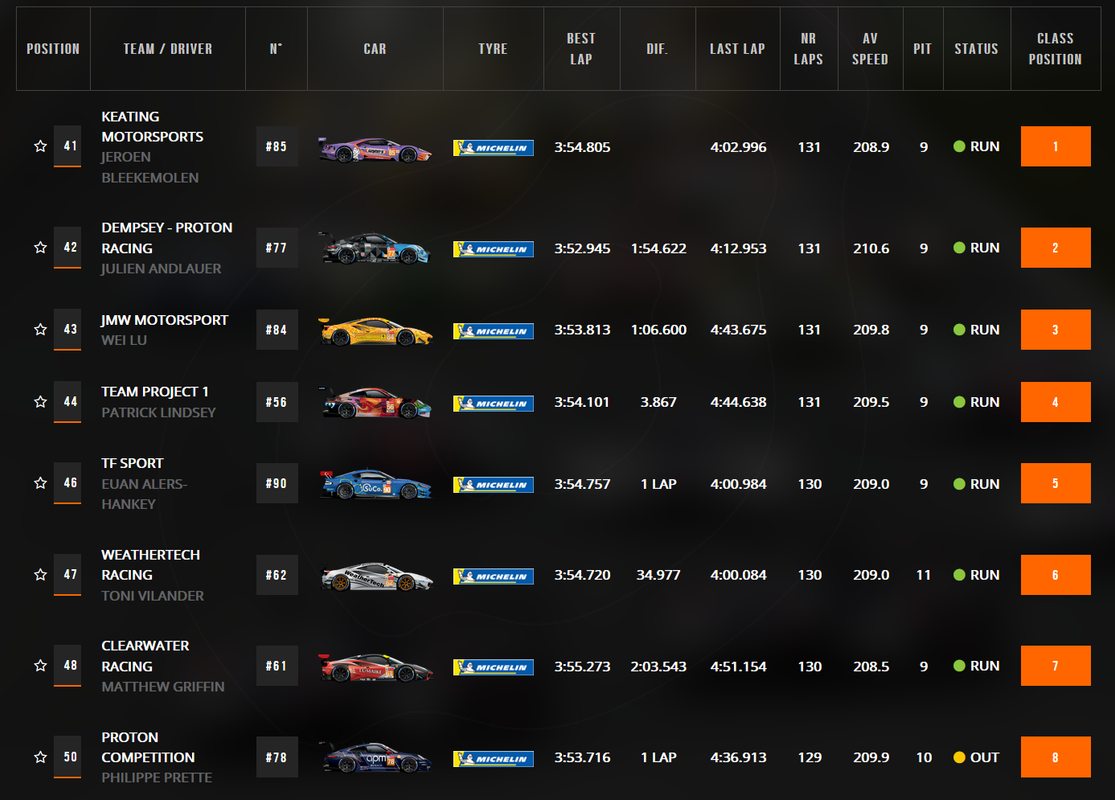View the blue #90 TF Sport car image
This screenshot has width=1115, height=800.
pos(375,484)
